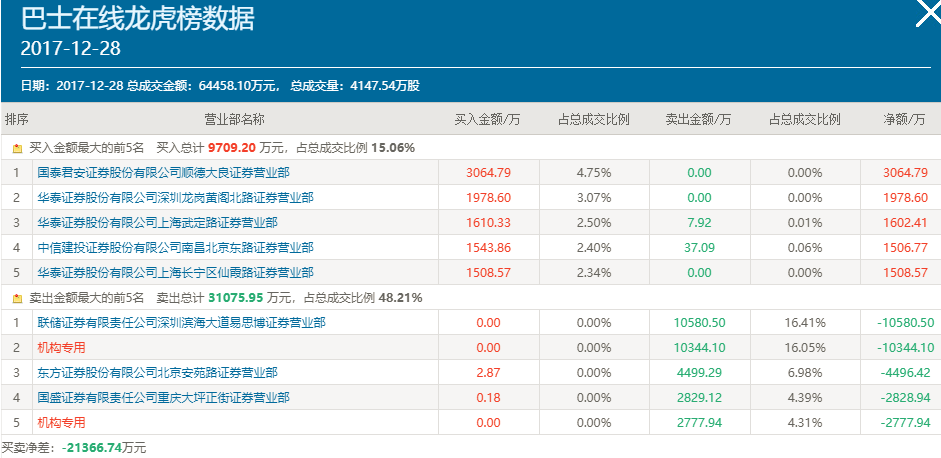
Task: Select percentage cell 16.05%
Action: point(805,348)
